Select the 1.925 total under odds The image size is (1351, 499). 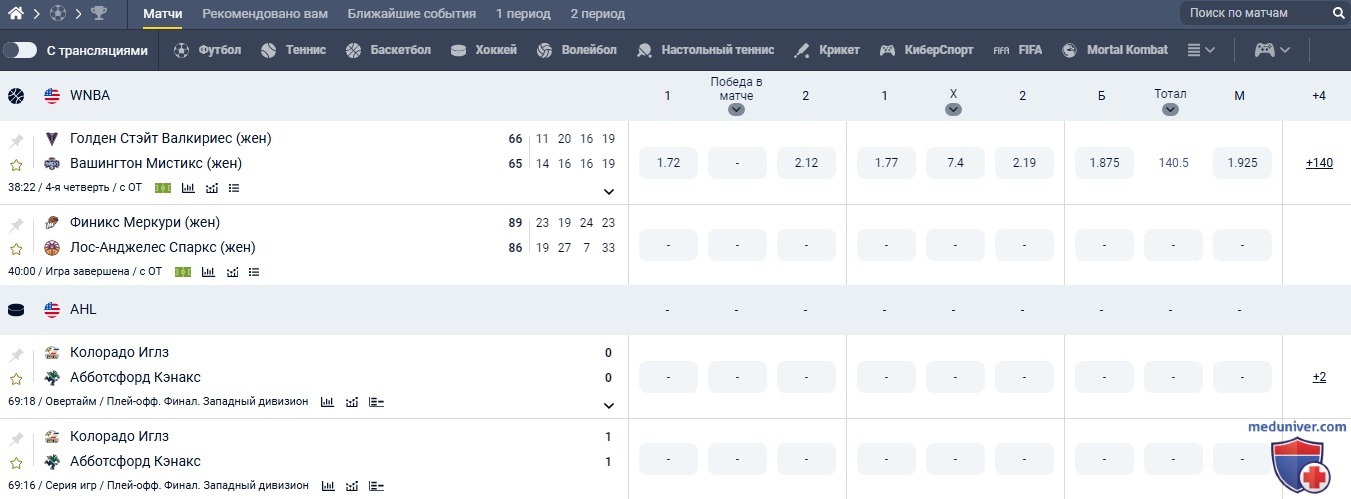(x=1242, y=163)
